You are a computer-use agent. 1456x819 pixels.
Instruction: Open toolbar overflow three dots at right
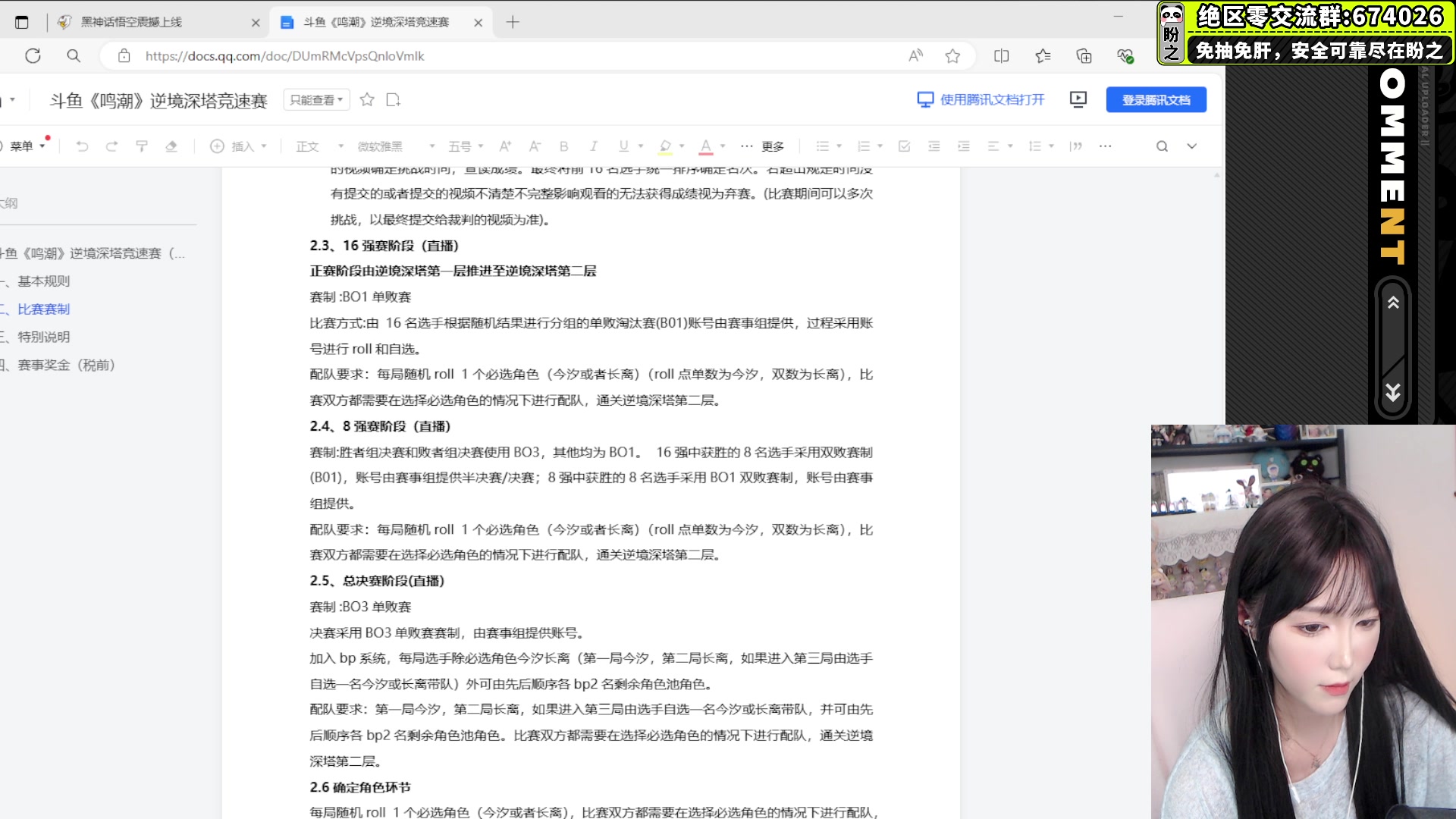1105,146
